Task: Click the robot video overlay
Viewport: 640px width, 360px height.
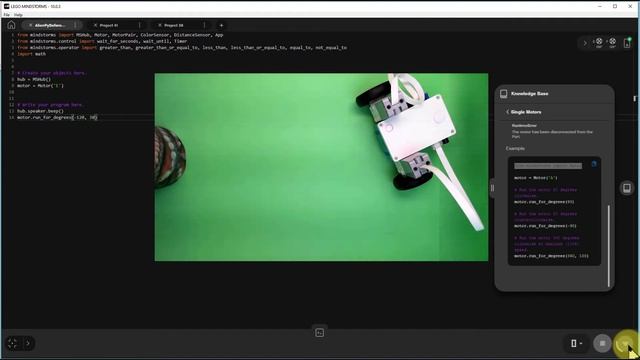Action: click(x=321, y=167)
